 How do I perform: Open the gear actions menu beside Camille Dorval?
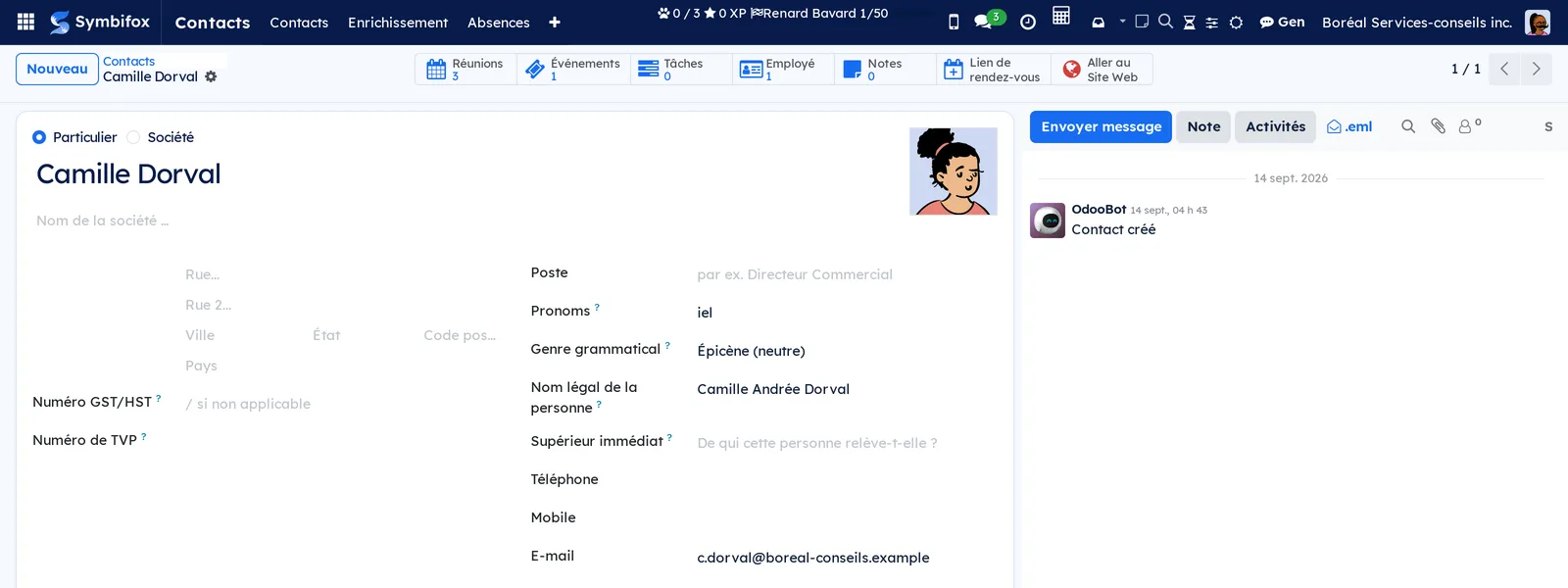[x=211, y=76]
